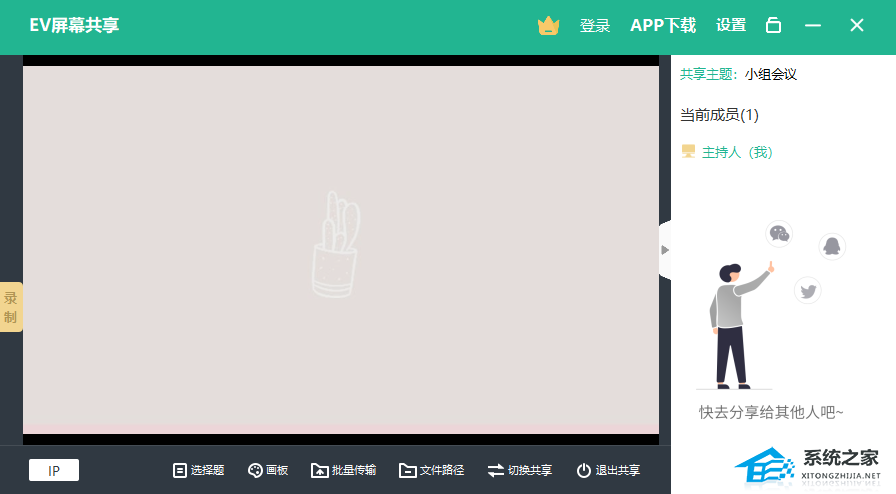This screenshot has width=896, height=494.
Task: Click the shared screen preview area
Action: (x=341, y=250)
